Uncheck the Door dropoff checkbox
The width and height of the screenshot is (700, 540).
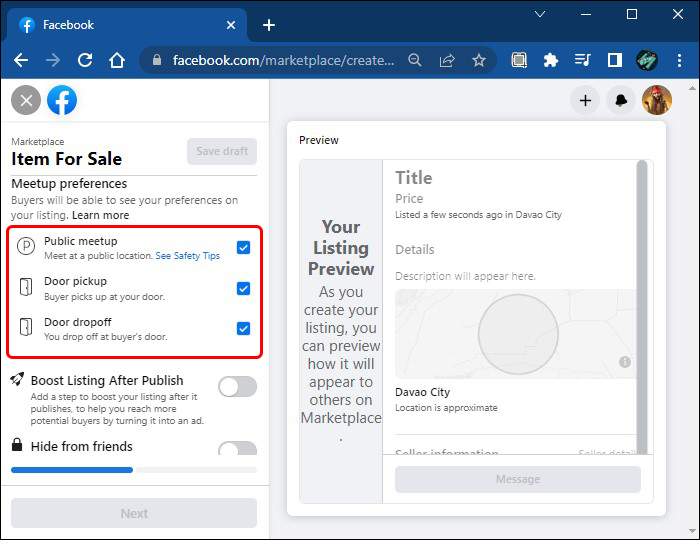click(243, 328)
